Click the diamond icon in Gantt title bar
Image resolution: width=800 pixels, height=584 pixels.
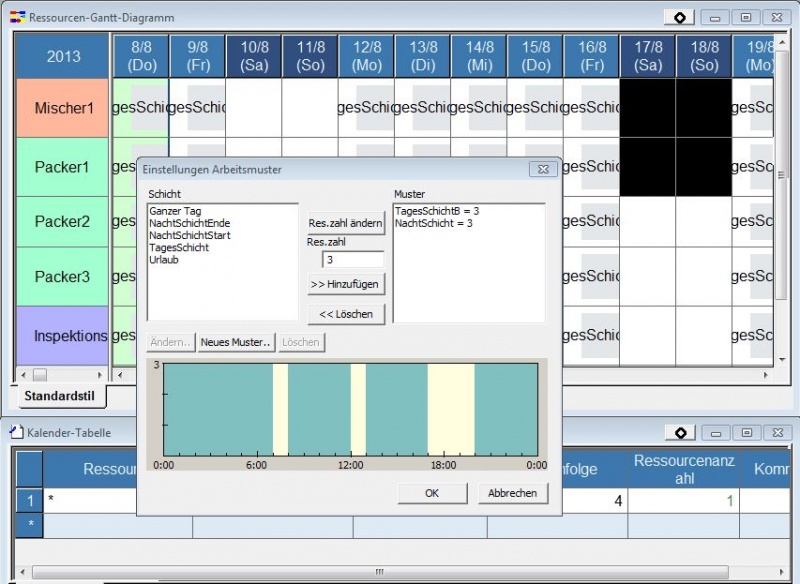(x=679, y=17)
